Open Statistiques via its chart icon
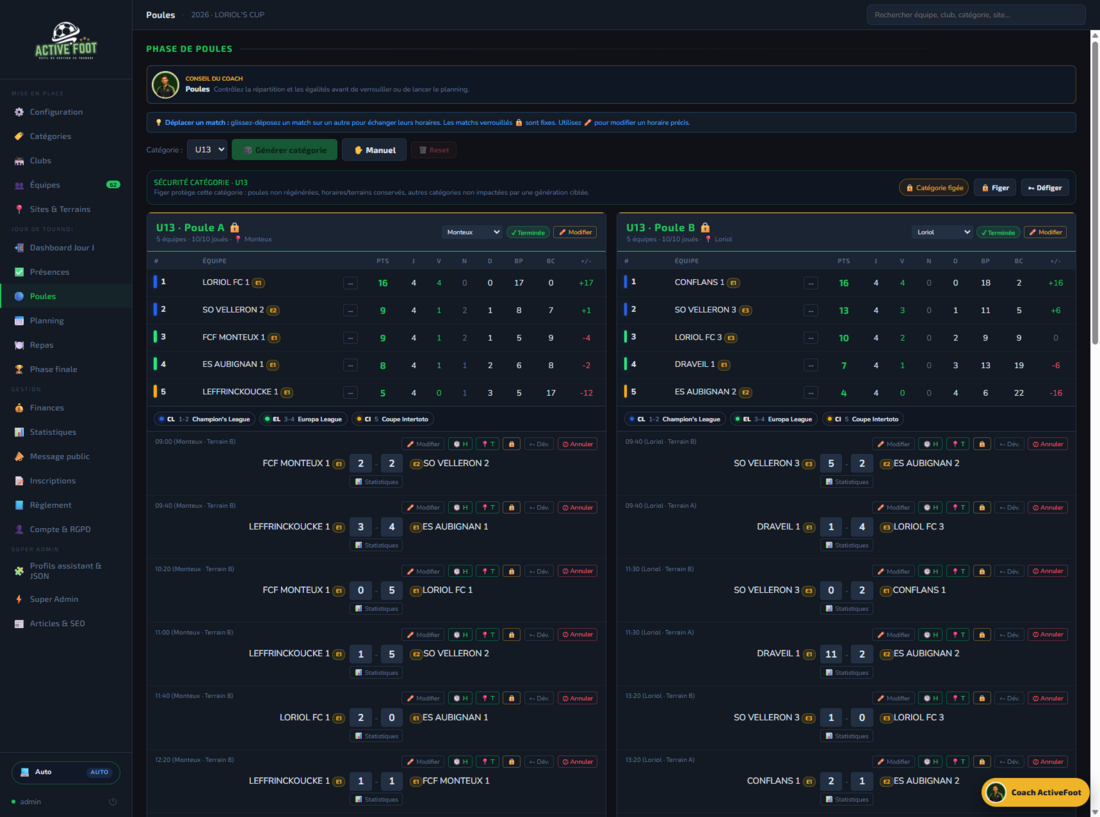Image resolution: width=1100 pixels, height=817 pixels. pyautogui.click(x=19, y=432)
